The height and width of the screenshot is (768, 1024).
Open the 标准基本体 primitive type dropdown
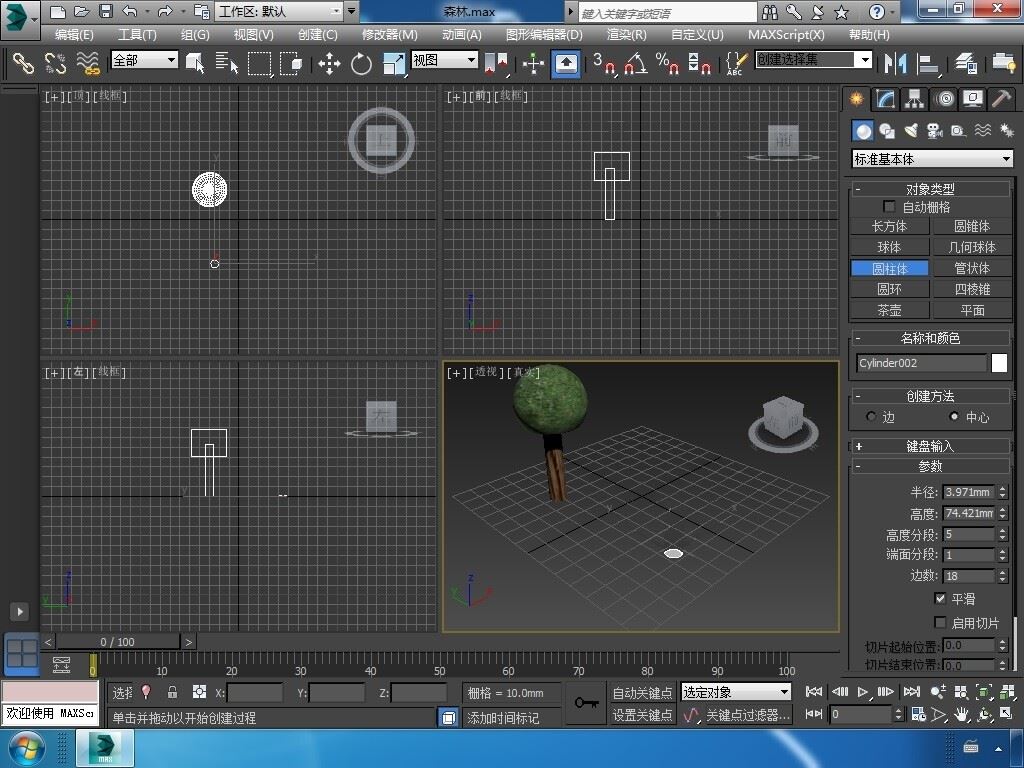coord(931,159)
